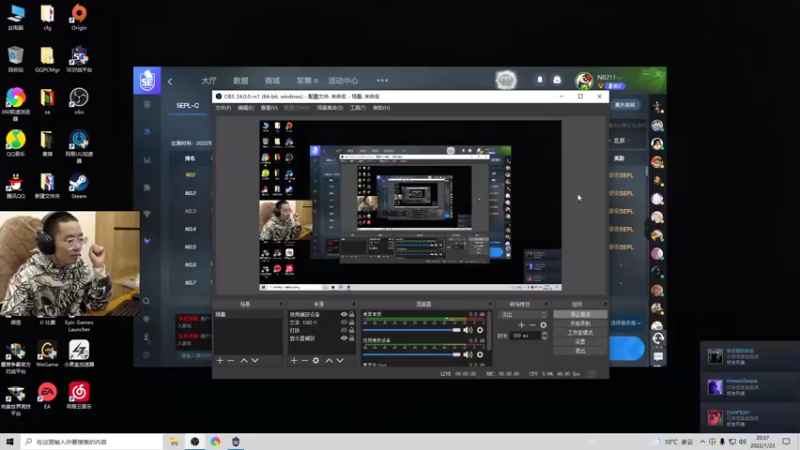
Task: Enable 工作室模式 in OBS controls
Action: point(580,333)
